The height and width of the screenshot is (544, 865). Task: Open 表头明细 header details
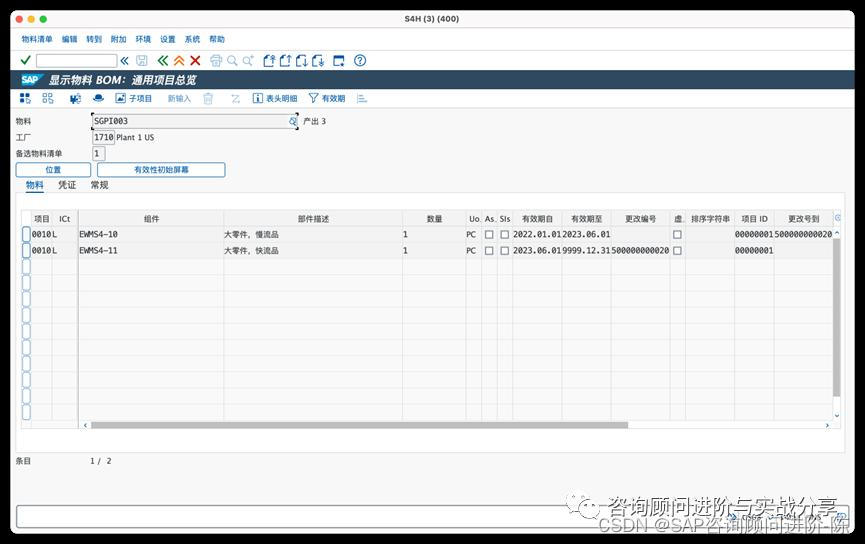coord(275,98)
